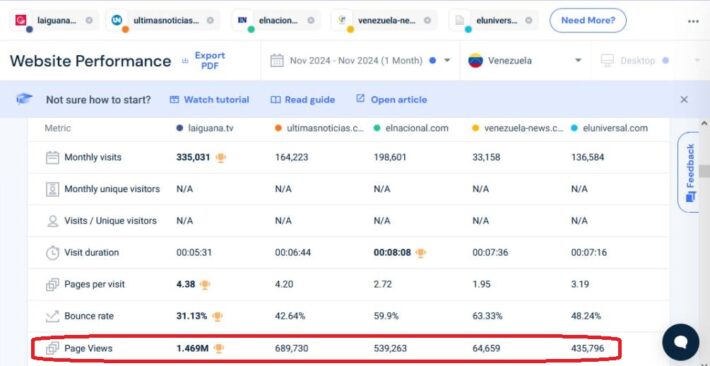Click the 33,158 monthly visits value

487,158
